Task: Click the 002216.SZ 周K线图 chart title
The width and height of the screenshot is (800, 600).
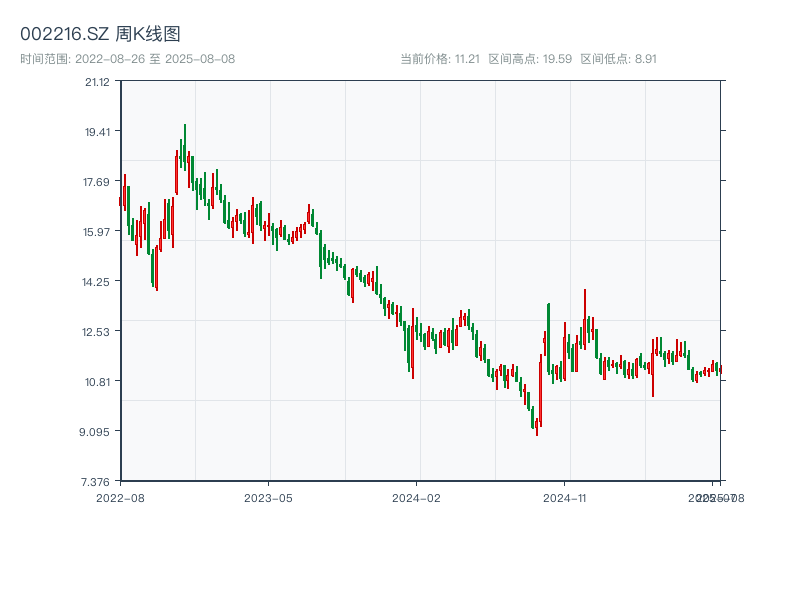Action: [x=100, y=35]
